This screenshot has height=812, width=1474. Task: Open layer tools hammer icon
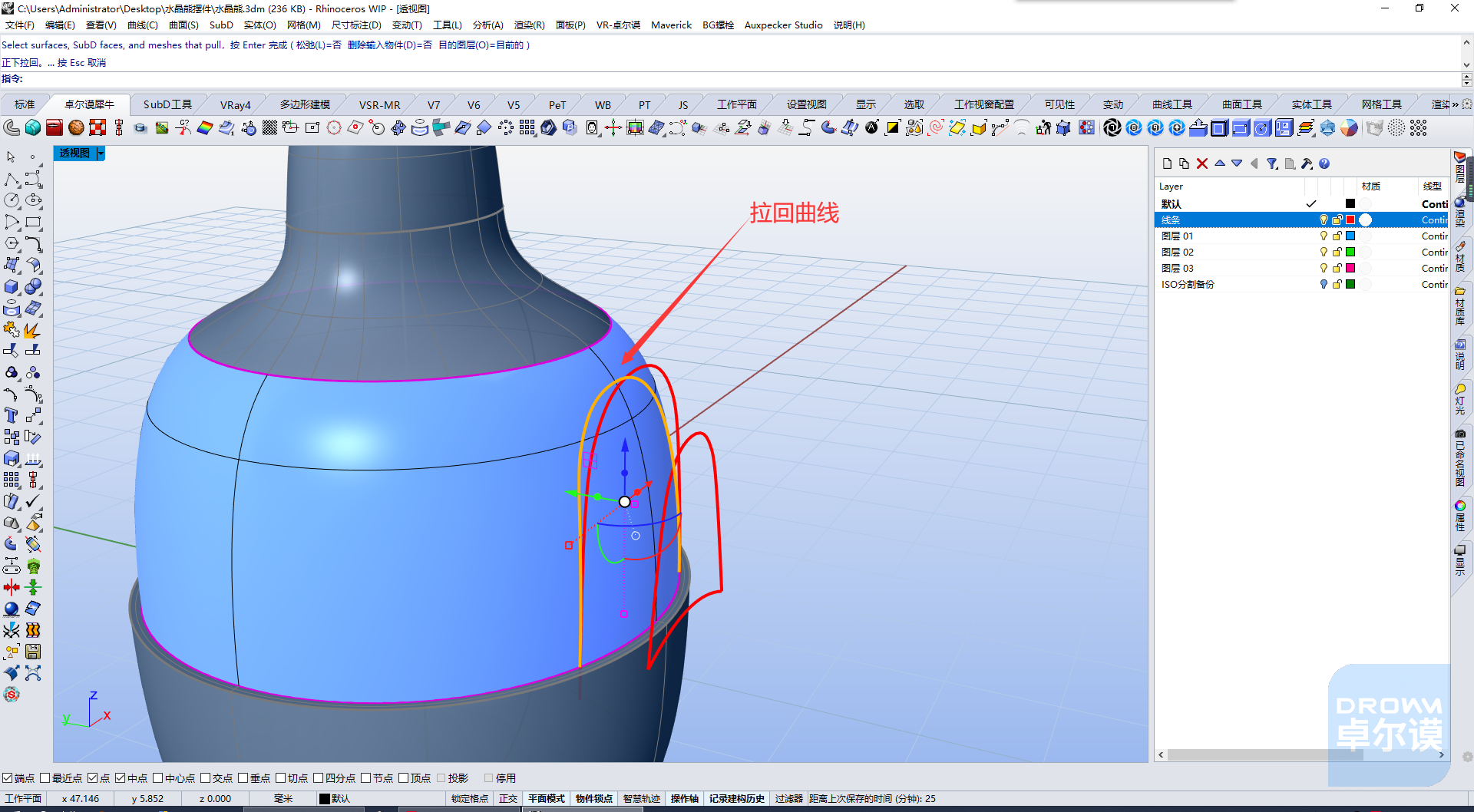coord(1307,163)
